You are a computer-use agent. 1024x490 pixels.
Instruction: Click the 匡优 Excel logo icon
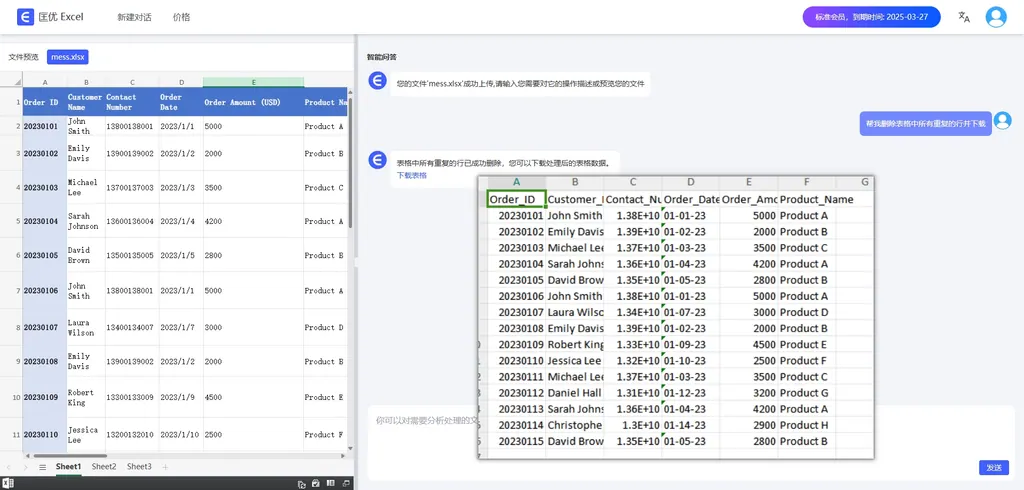click(25, 17)
